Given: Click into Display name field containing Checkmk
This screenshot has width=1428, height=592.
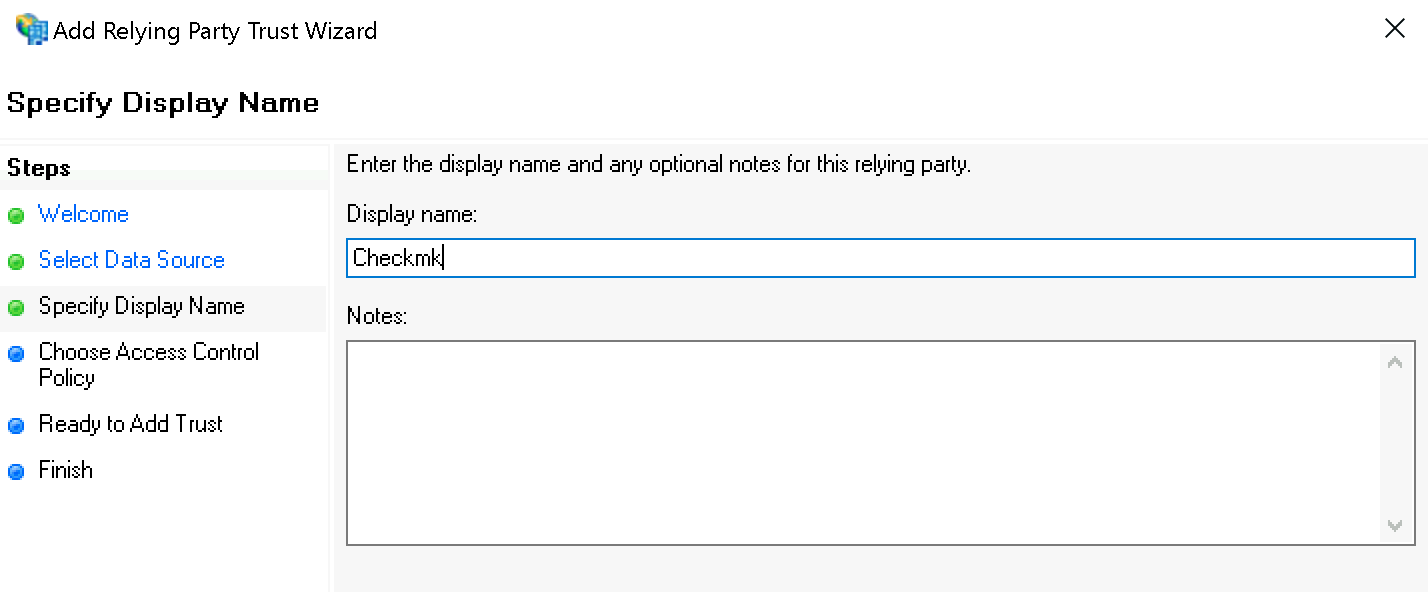Looking at the screenshot, I should (x=881, y=258).
